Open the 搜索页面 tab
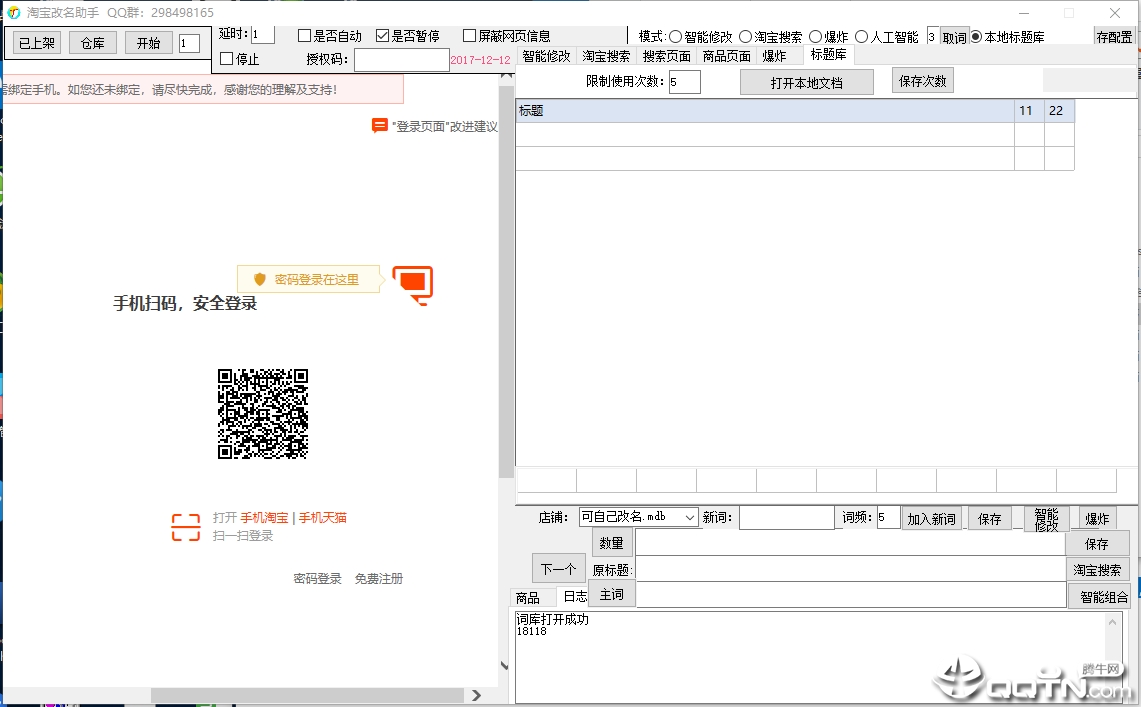The width and height of the screenshot is (1141, 707). point(666,56)
